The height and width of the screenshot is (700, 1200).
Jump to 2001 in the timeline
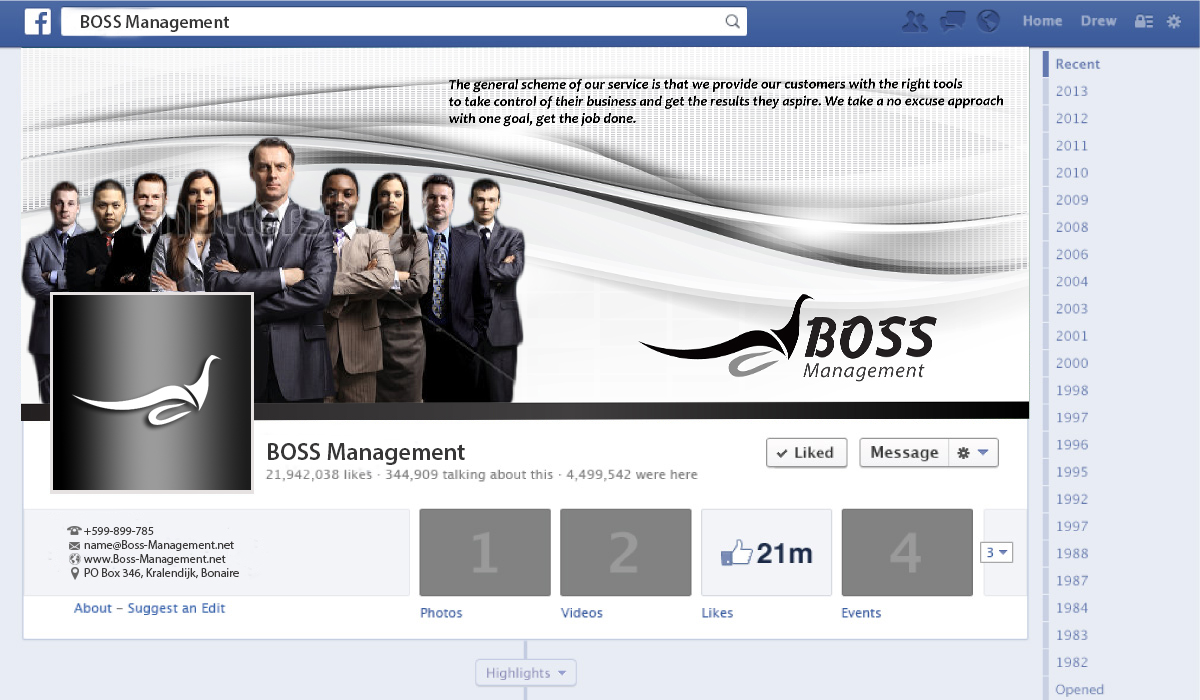1072,336
